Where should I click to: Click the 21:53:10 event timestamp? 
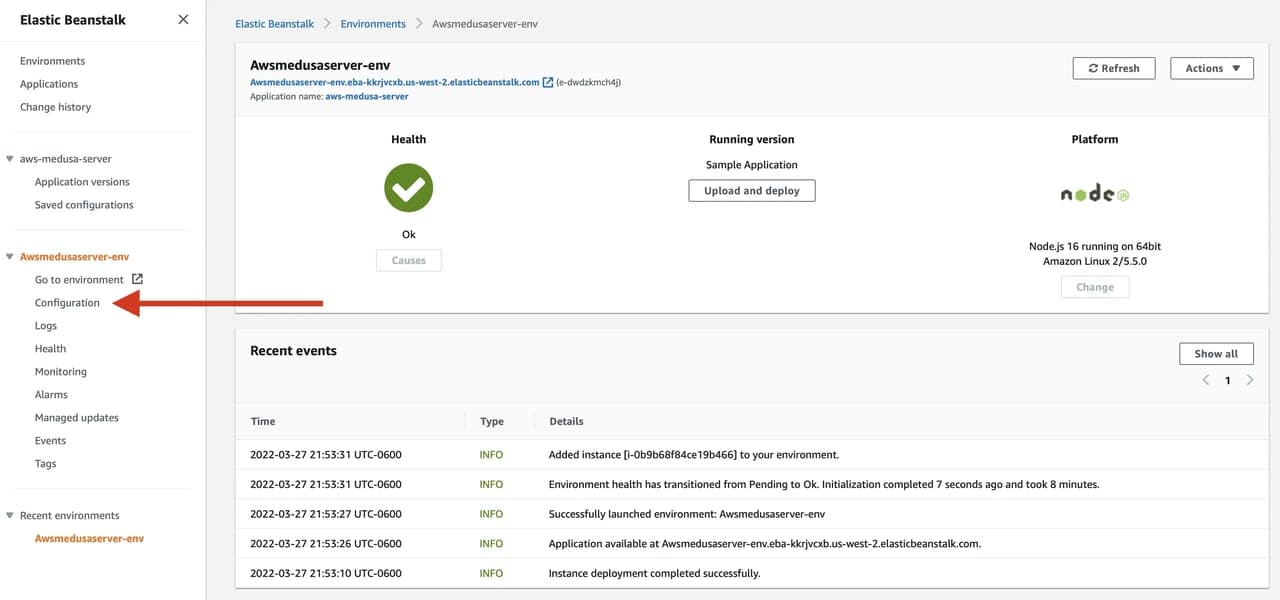tap(326, 574)
